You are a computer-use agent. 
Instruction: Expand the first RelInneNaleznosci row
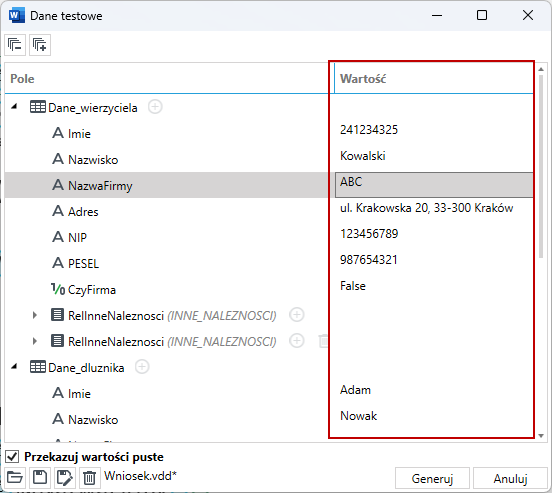pyautogui.click(x=34, y=315)
